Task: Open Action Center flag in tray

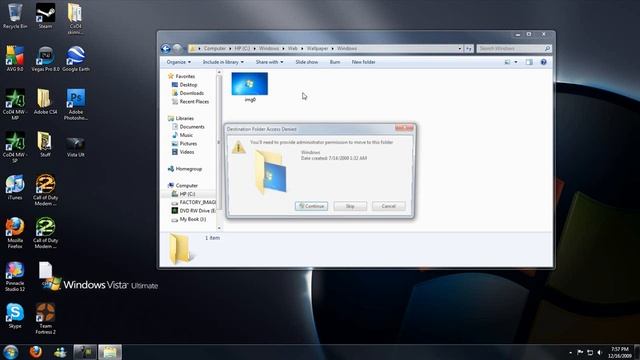Action: [580, 352]
